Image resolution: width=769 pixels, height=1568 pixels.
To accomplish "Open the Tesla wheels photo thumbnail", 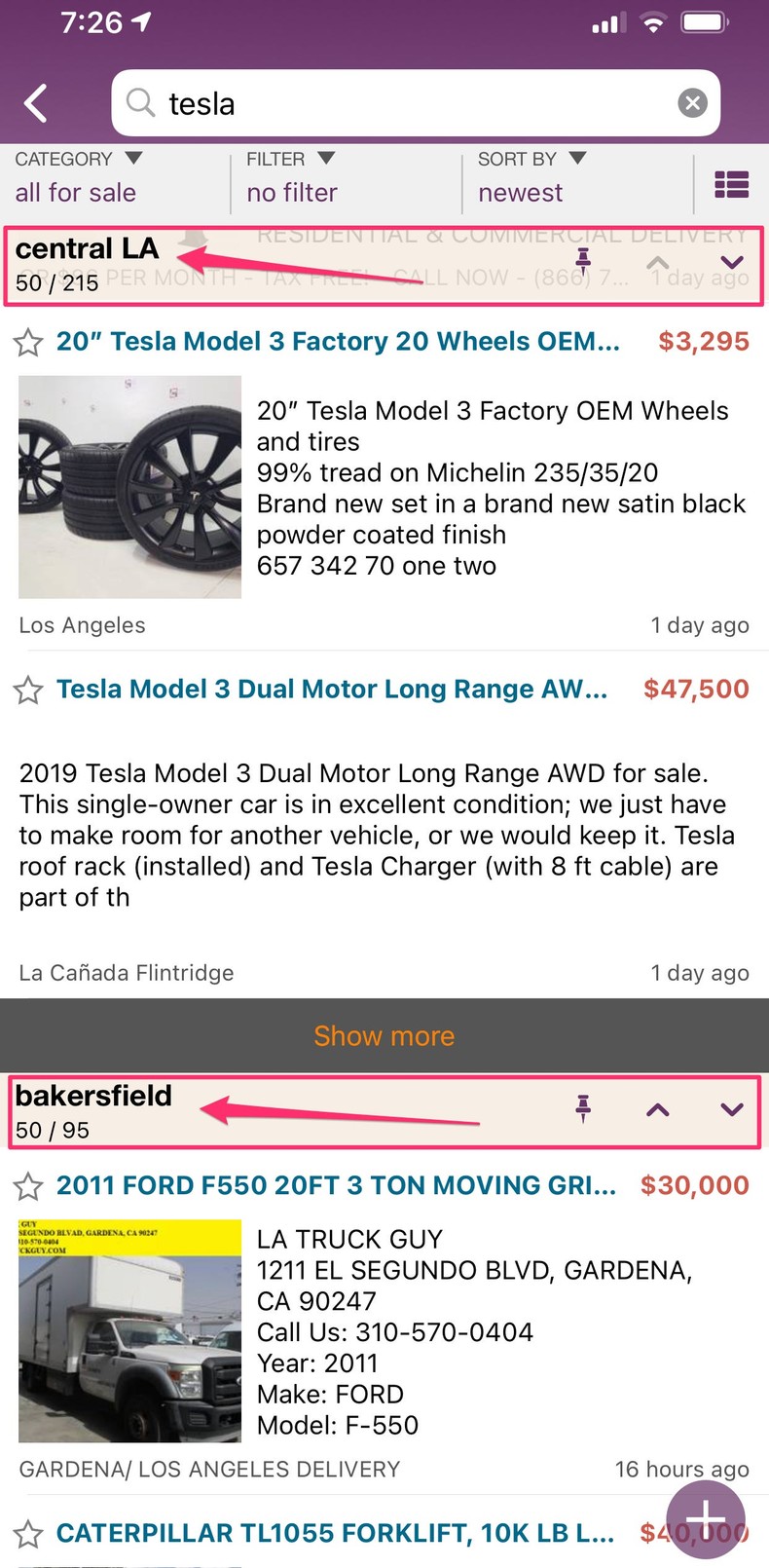I will 129,487.
